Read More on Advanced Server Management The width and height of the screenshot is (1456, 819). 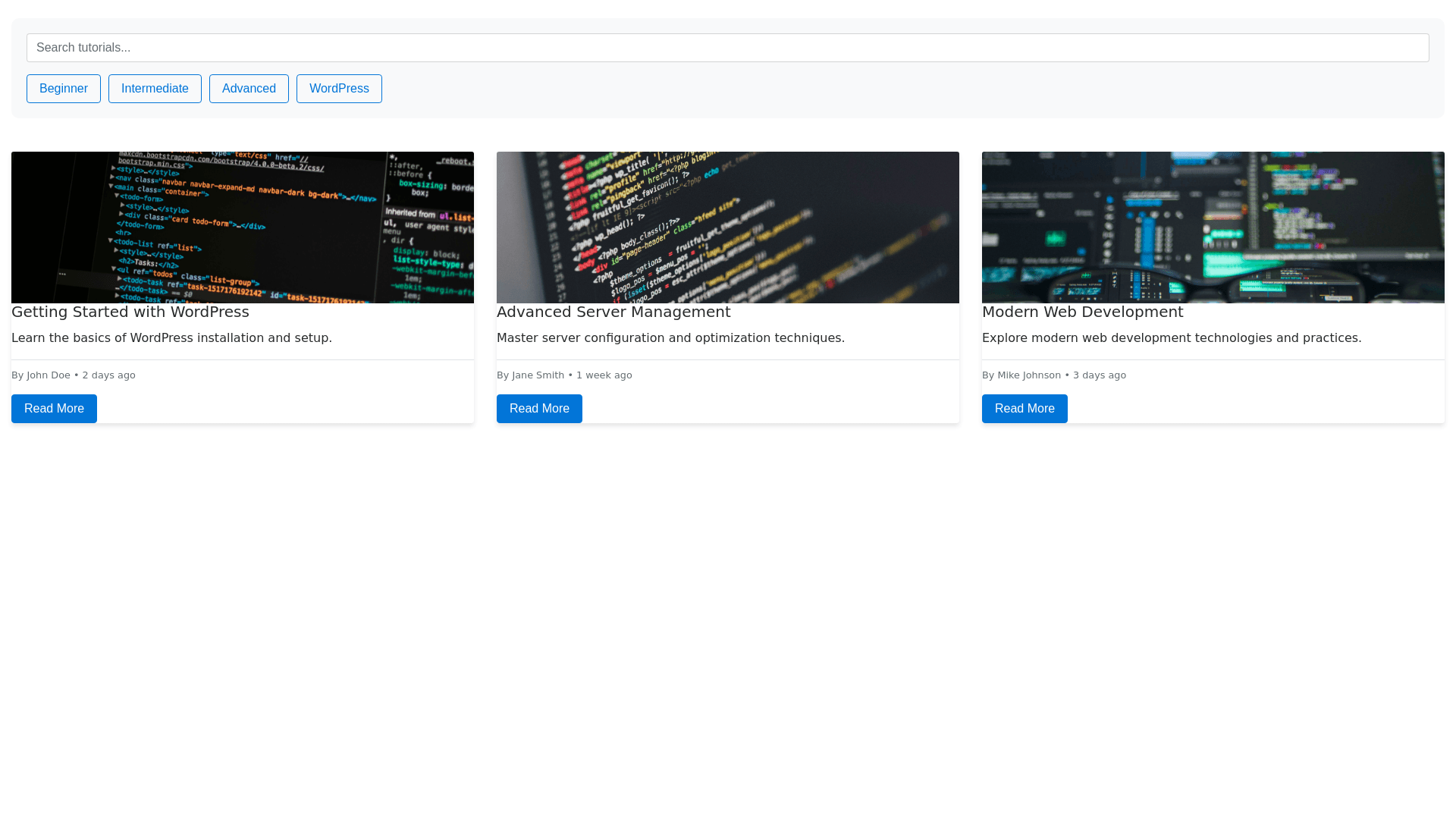click(x=539, y=409)
